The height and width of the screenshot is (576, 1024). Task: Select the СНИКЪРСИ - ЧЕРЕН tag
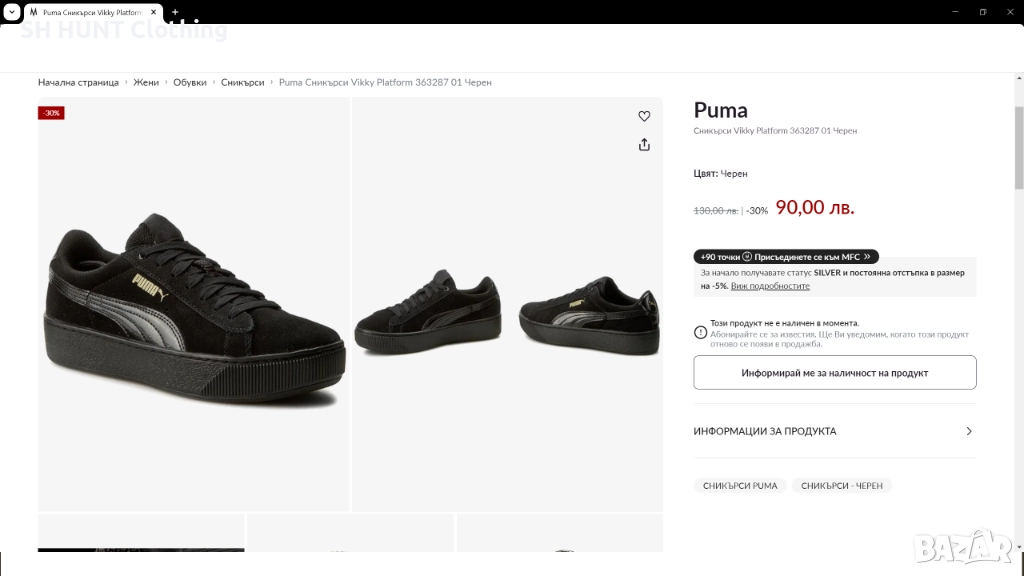click(x=841, y=486)
